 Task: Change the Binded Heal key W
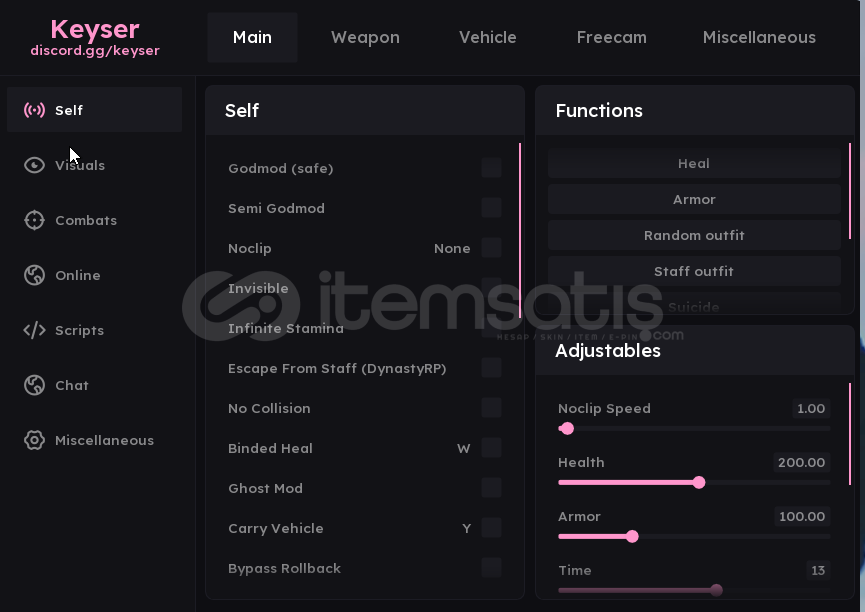[464, 448]
